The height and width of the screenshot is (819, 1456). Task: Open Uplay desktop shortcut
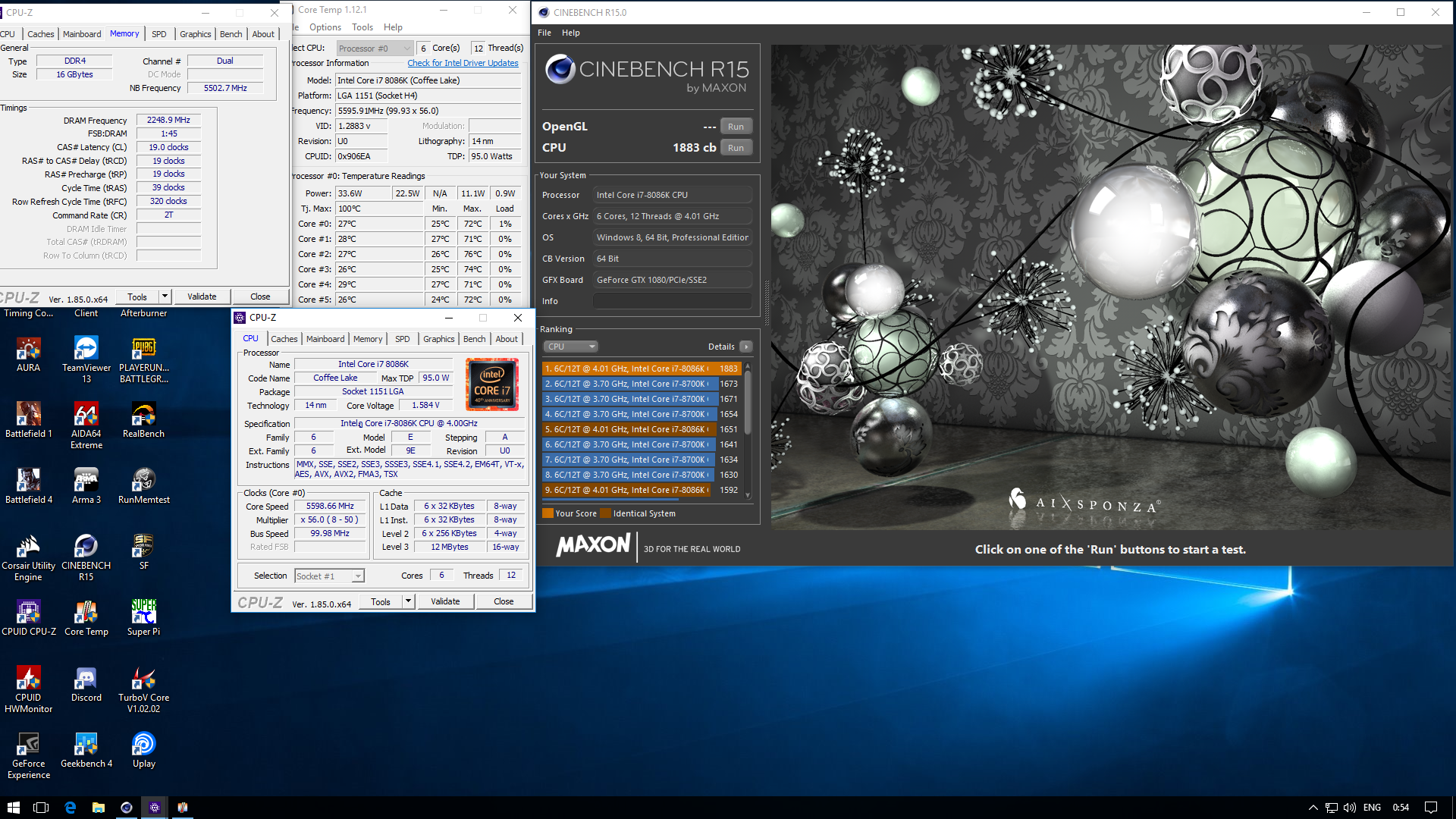point(144,751)
